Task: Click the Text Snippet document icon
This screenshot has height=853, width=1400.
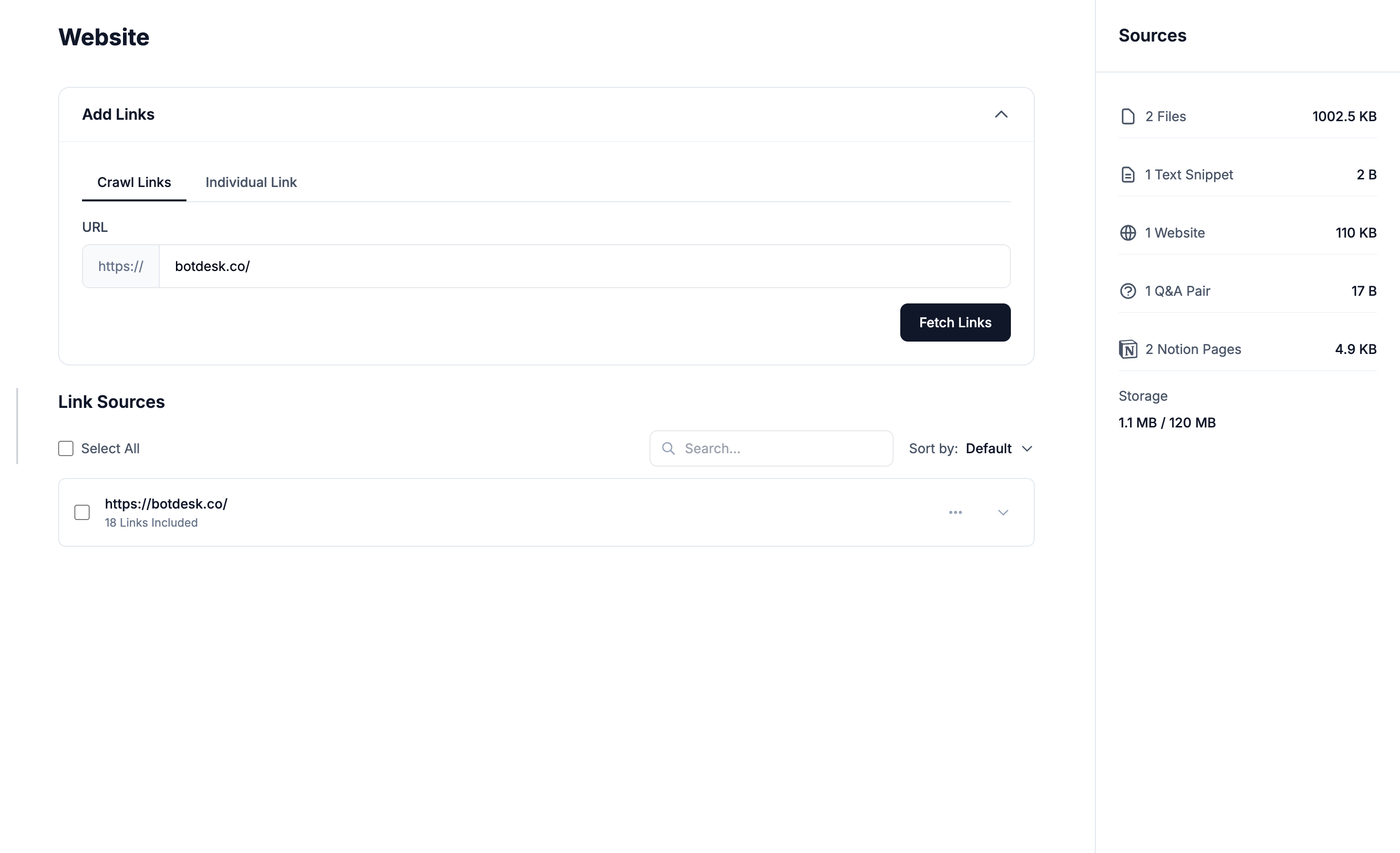Action: point(1128,175)
